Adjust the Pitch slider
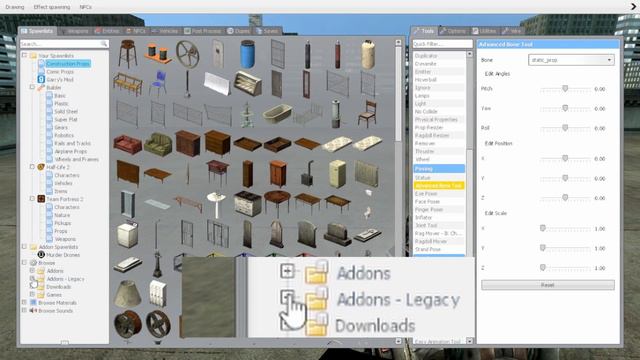Viewport: 640px width, 360px height. [565, 89]
